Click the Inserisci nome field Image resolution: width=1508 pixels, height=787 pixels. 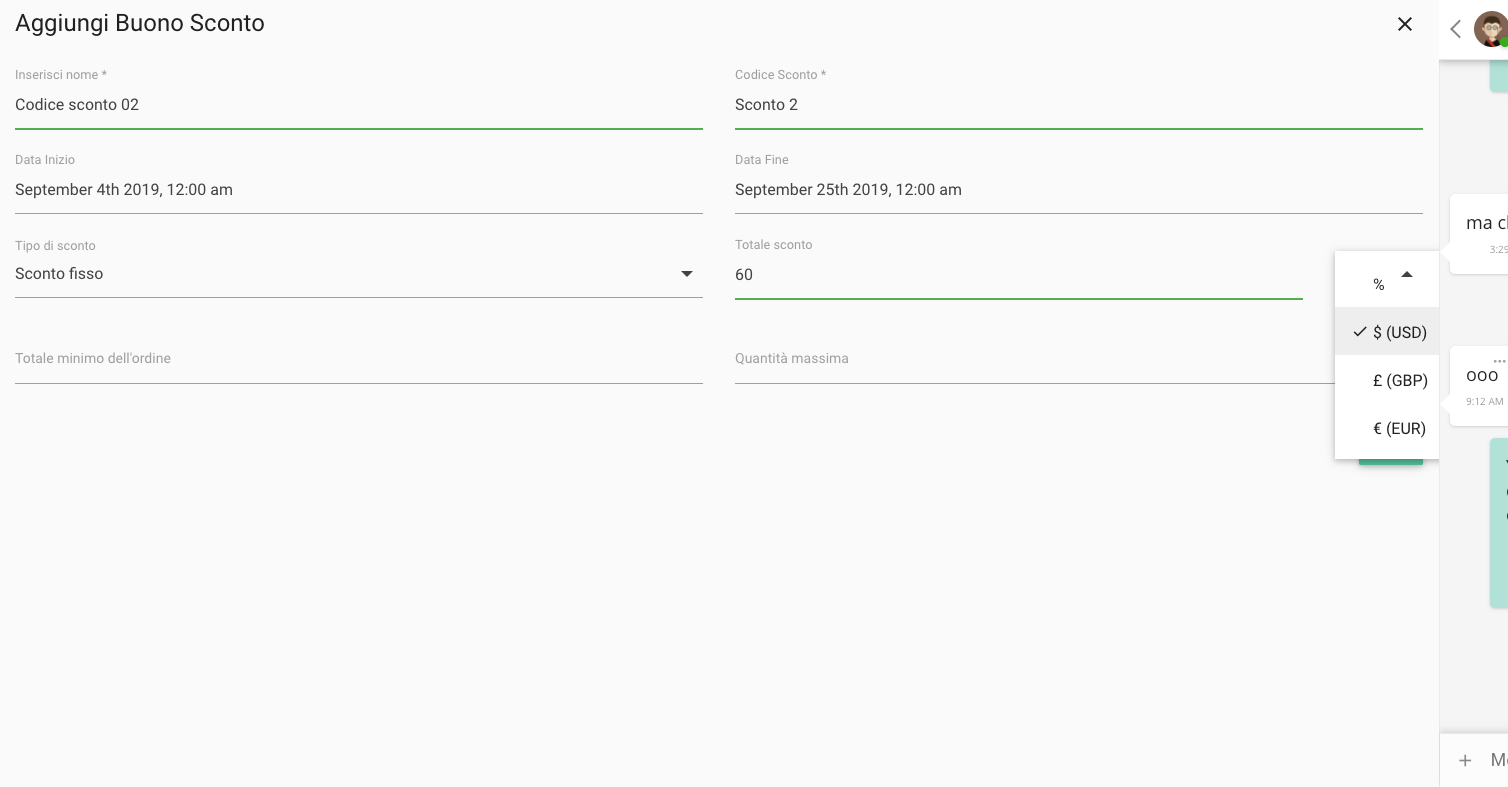pyautogui.click(x=358, y=105)
